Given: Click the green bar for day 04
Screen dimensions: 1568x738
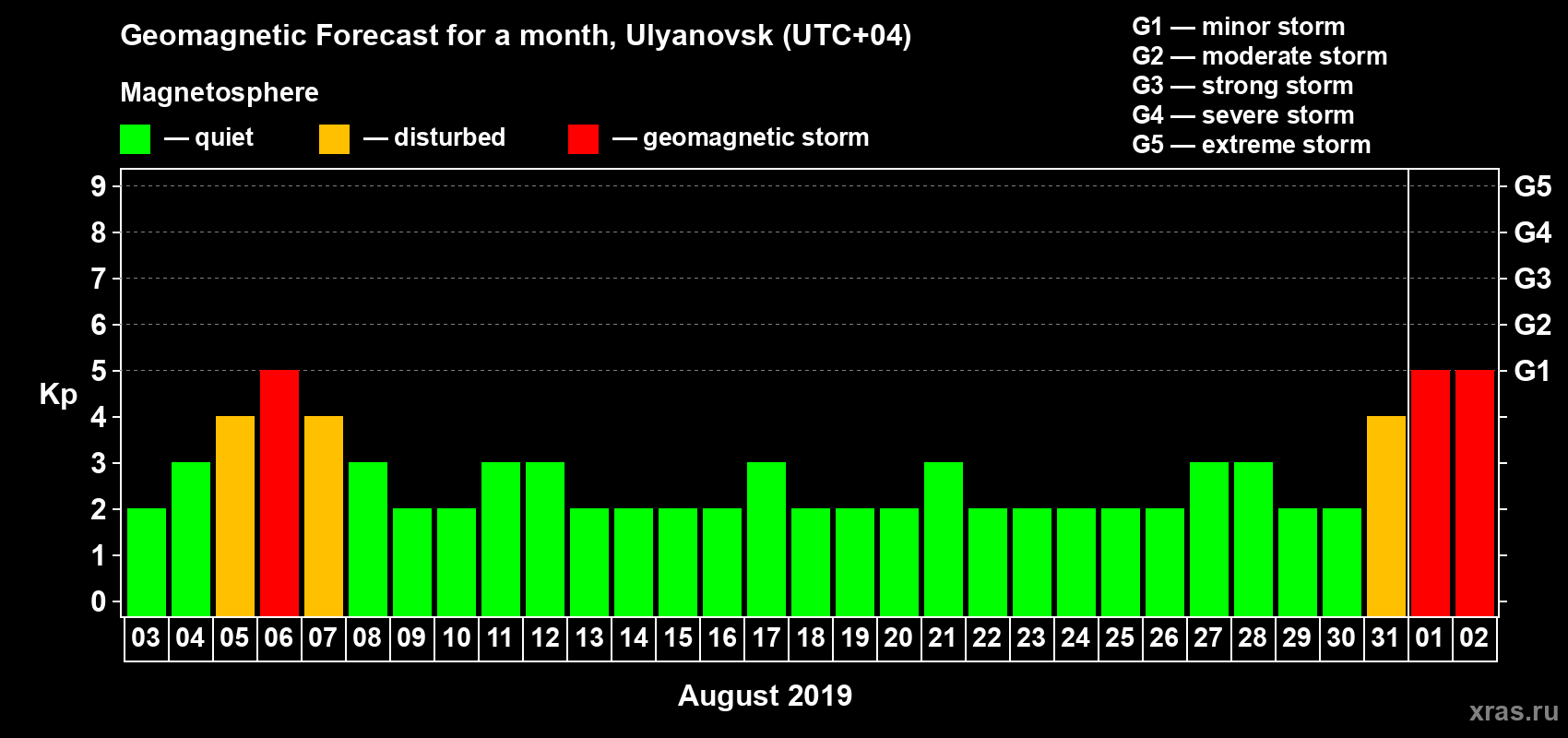Looking at the screenshot, I should click(x=191, y=539).
